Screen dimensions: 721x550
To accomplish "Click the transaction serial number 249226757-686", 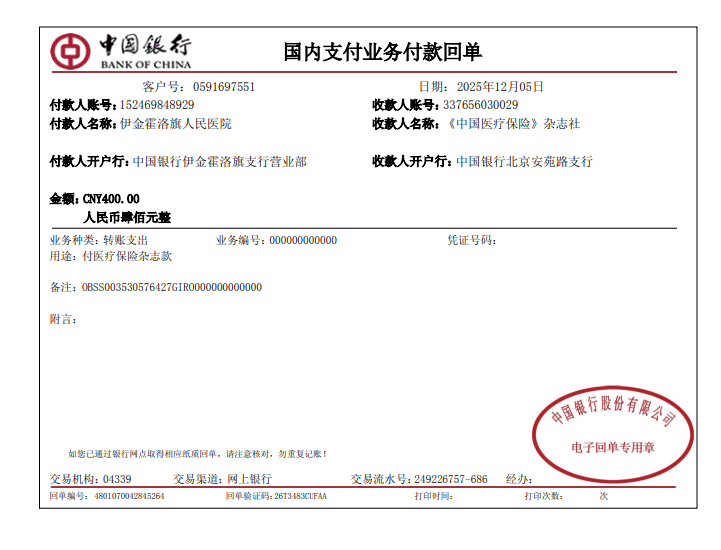I will click(x=450, y=479).
